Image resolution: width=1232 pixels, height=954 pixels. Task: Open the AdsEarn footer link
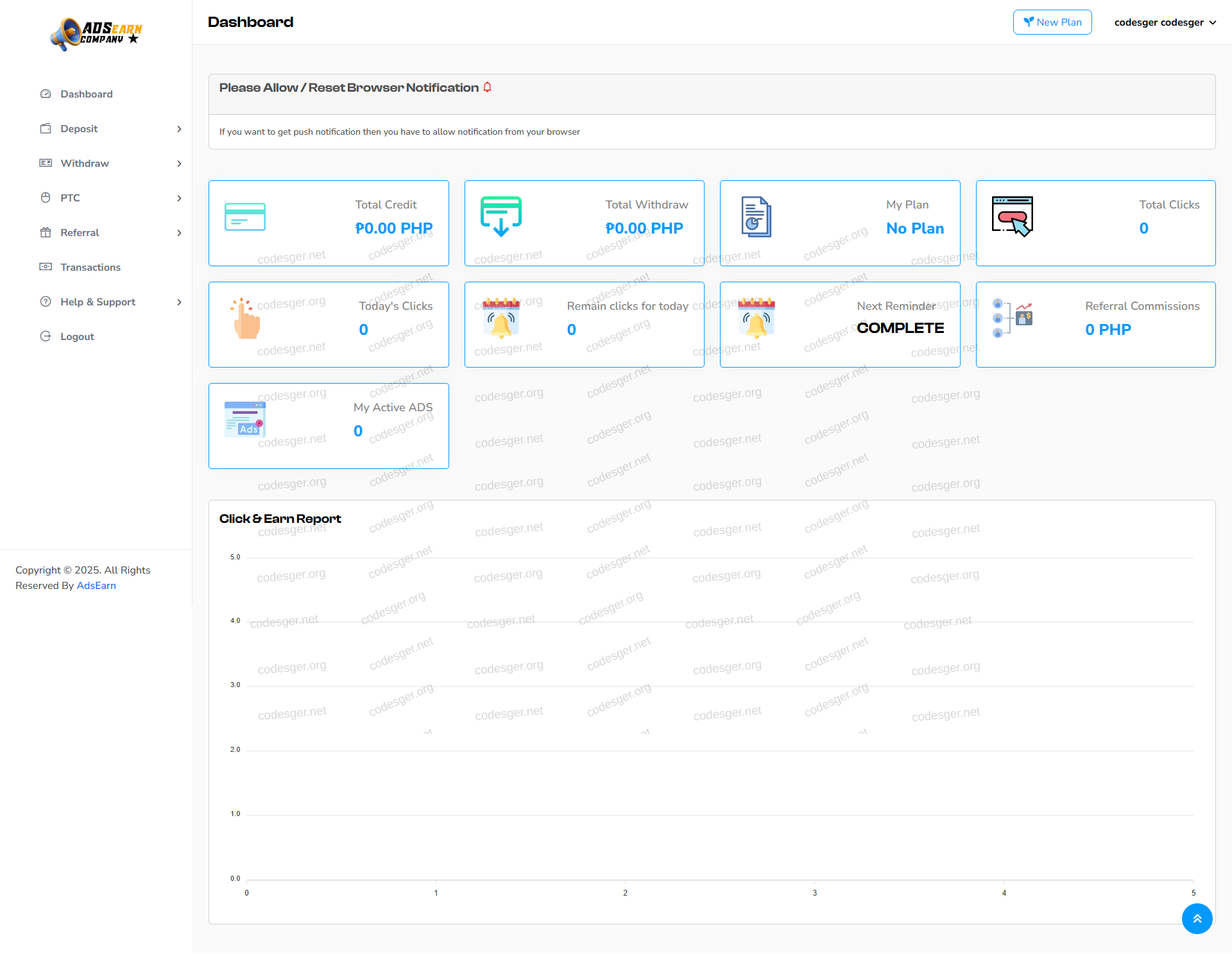tap(96, 586)
